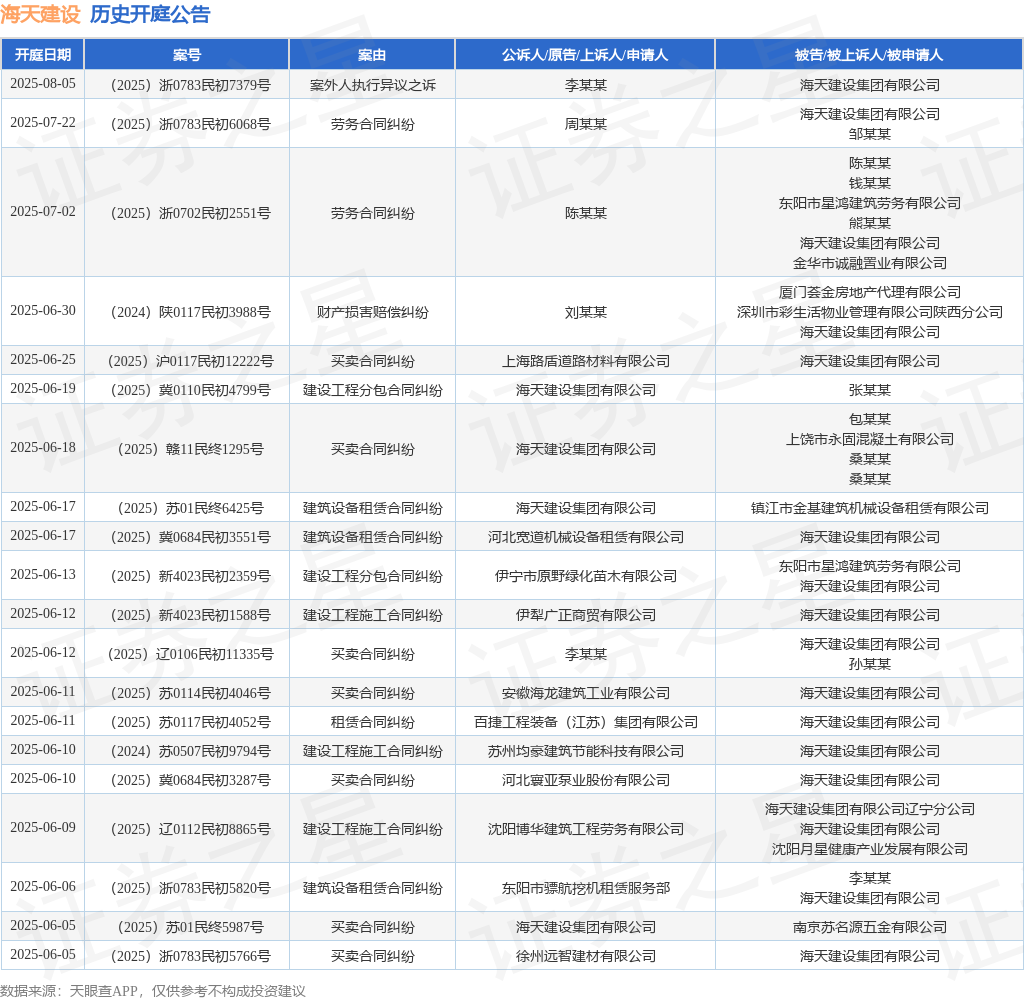This screenshot has height=1000, width=1024.
Task: Click case number "（2025）冀0684民初3287号"
Action: 187,780
